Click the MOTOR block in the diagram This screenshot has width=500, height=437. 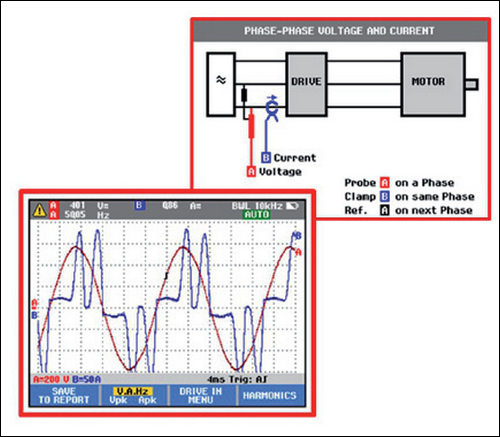pyautogui.click(x=433, y=84)
